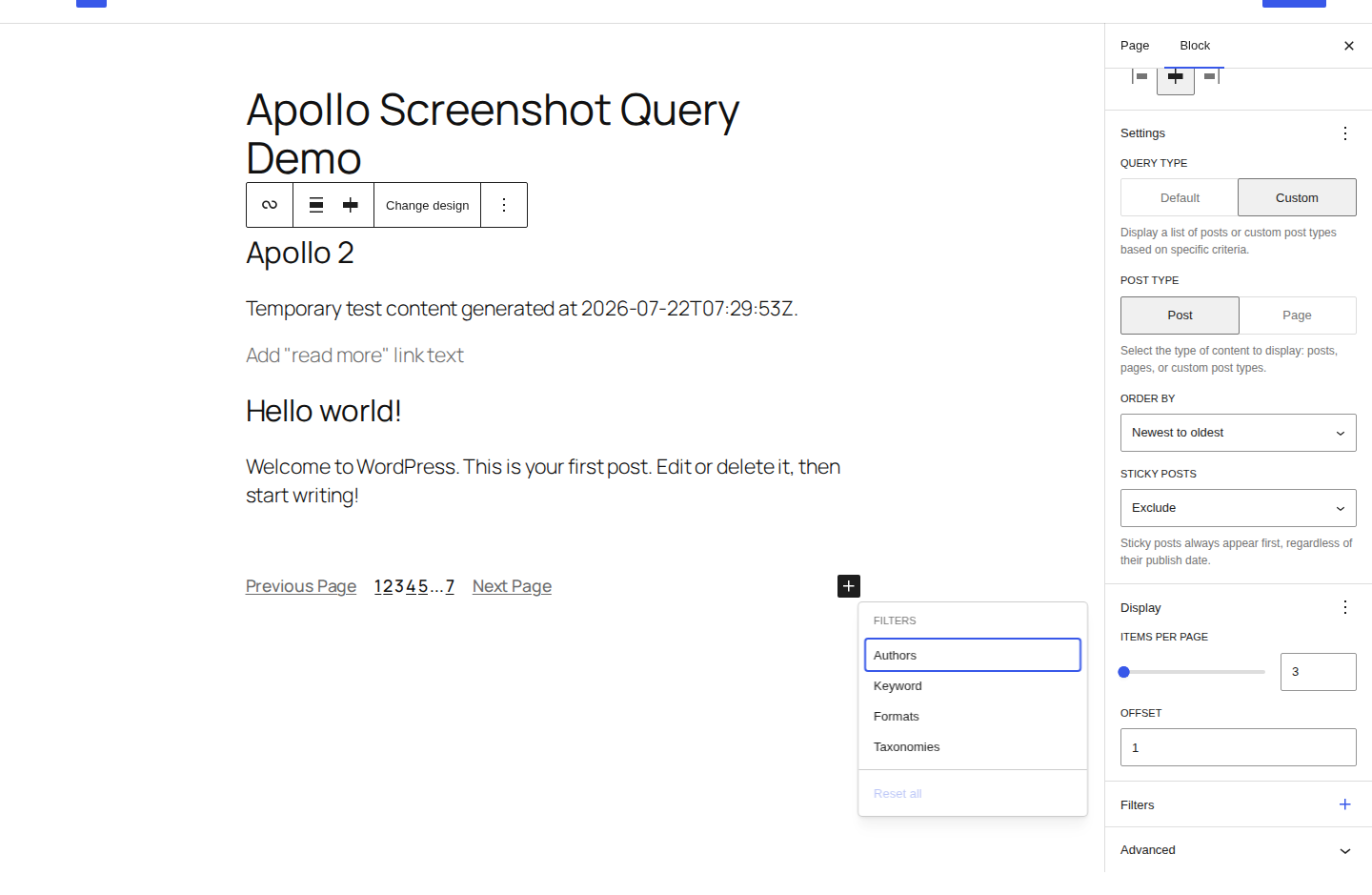This screenshot has width=1372, height=895.
Task: Choose Formats in Filters menu
Action: [x=973, y=717]
